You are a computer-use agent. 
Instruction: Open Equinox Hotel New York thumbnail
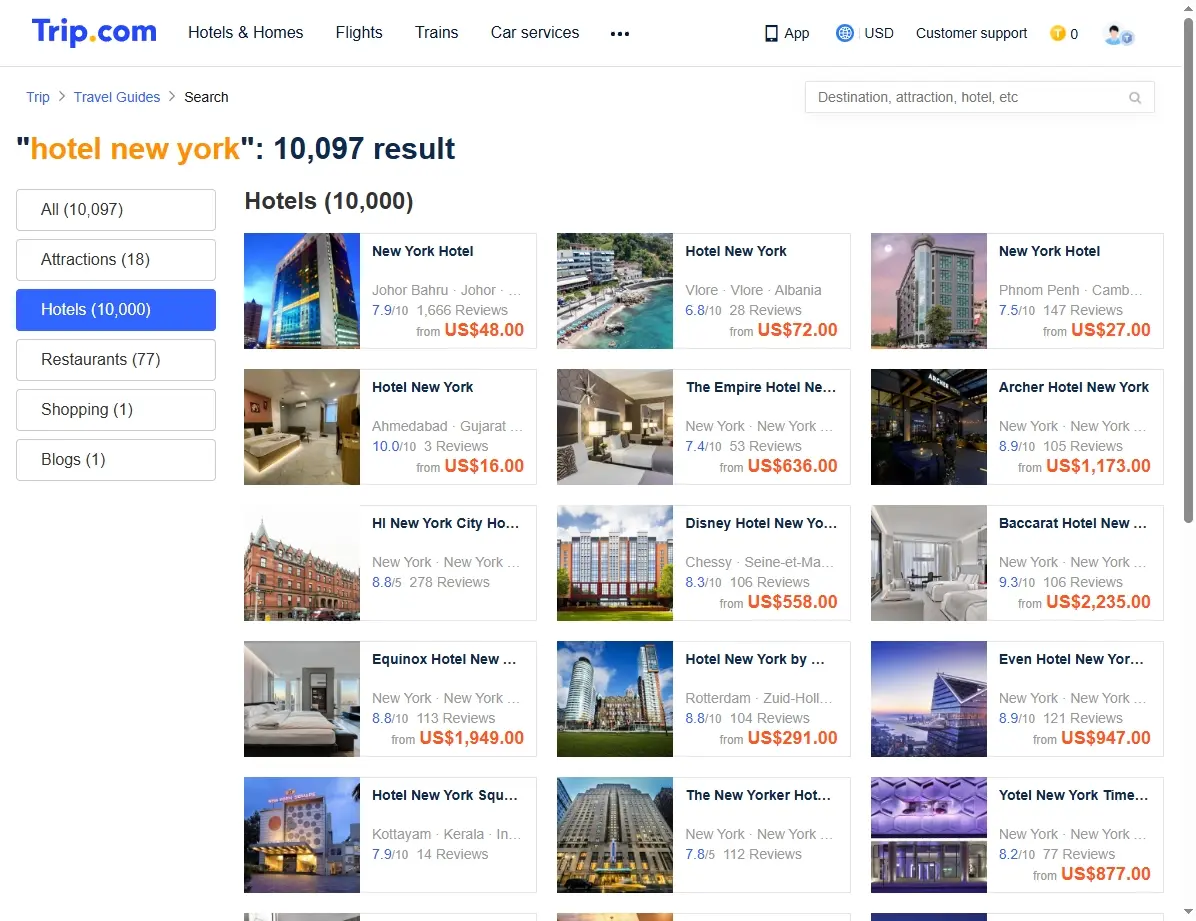pyautogui.click(x=302, y=699)
